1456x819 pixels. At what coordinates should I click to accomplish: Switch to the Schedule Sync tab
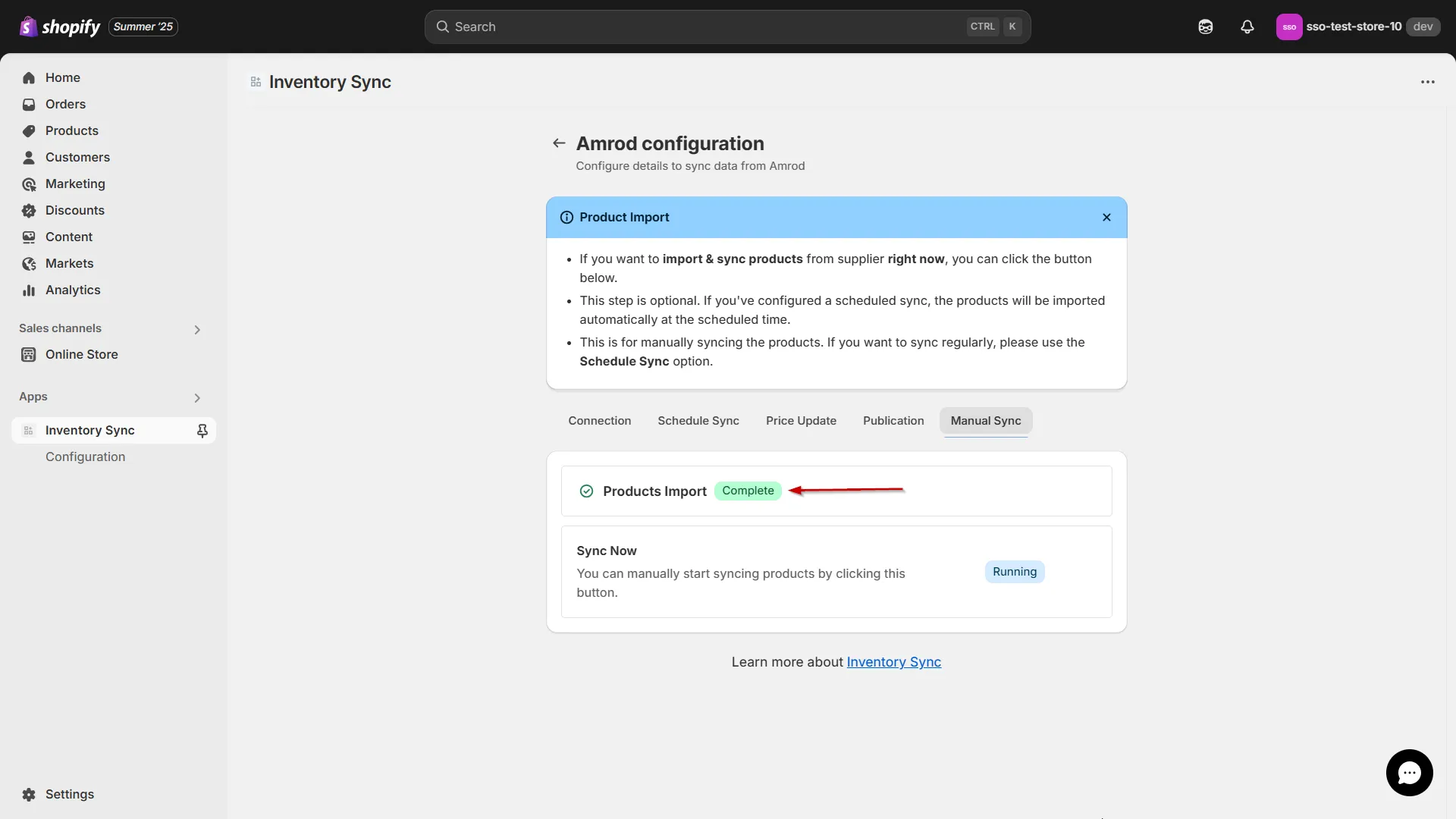tap(698, 421)
